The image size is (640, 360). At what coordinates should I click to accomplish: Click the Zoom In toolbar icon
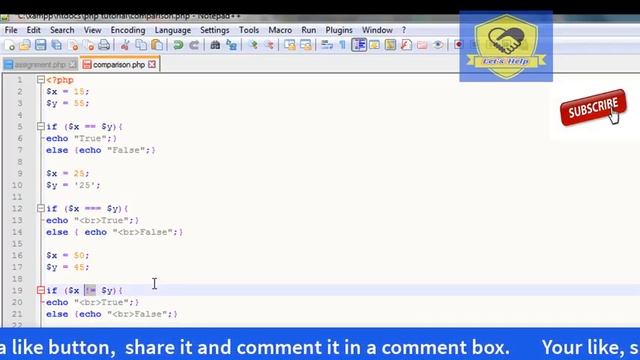click(253, 45)
